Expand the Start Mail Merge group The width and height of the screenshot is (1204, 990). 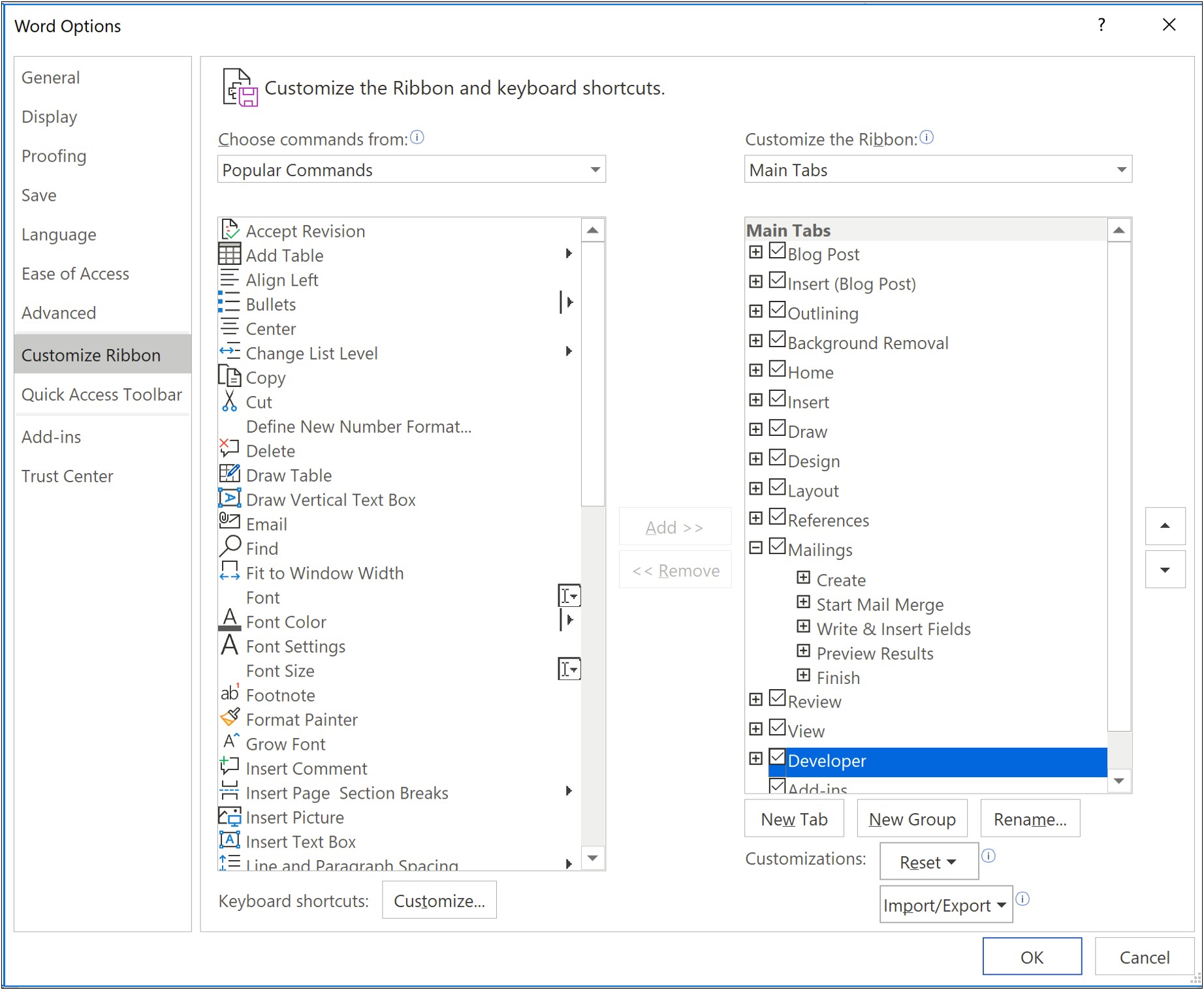pos(804,602)
